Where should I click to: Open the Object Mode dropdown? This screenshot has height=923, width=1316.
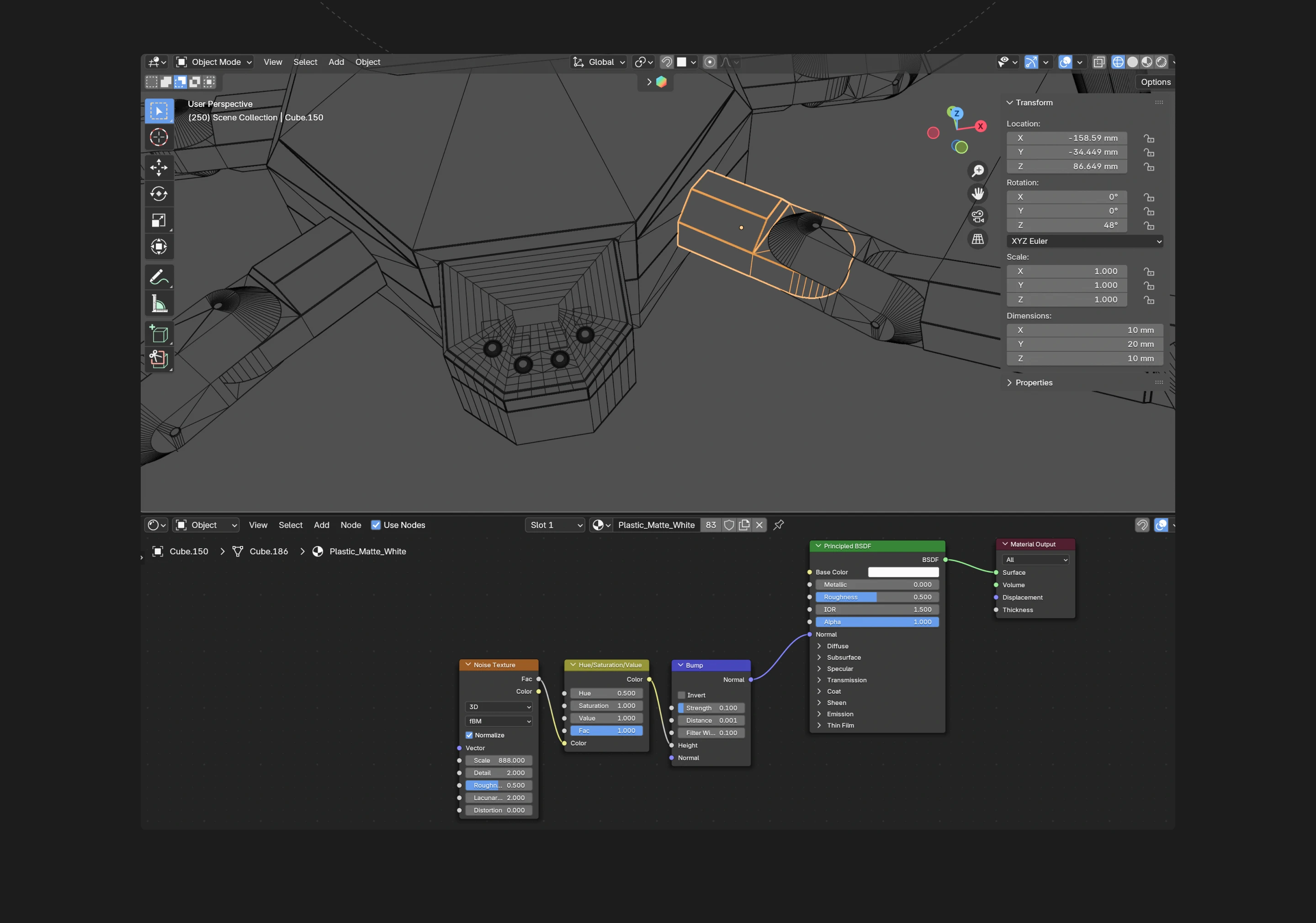[214, 62]
